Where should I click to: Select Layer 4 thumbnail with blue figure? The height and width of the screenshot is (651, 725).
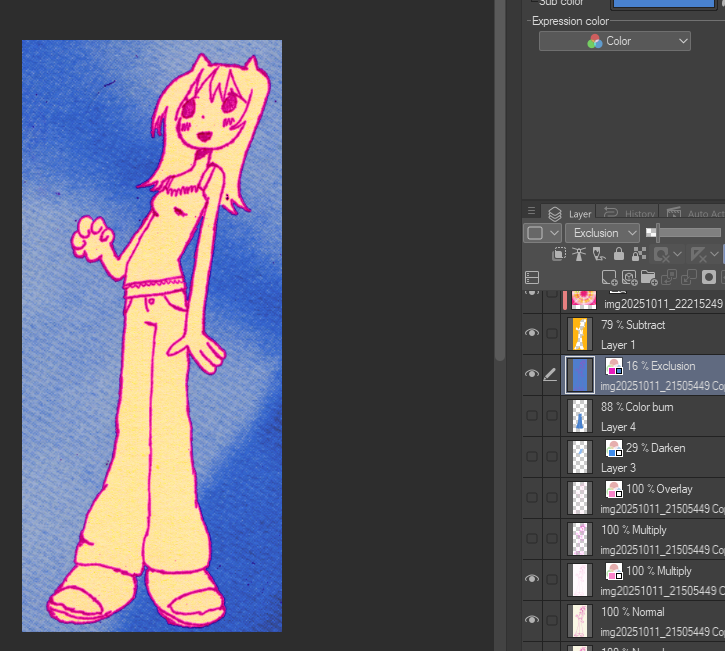pos(580,416)
